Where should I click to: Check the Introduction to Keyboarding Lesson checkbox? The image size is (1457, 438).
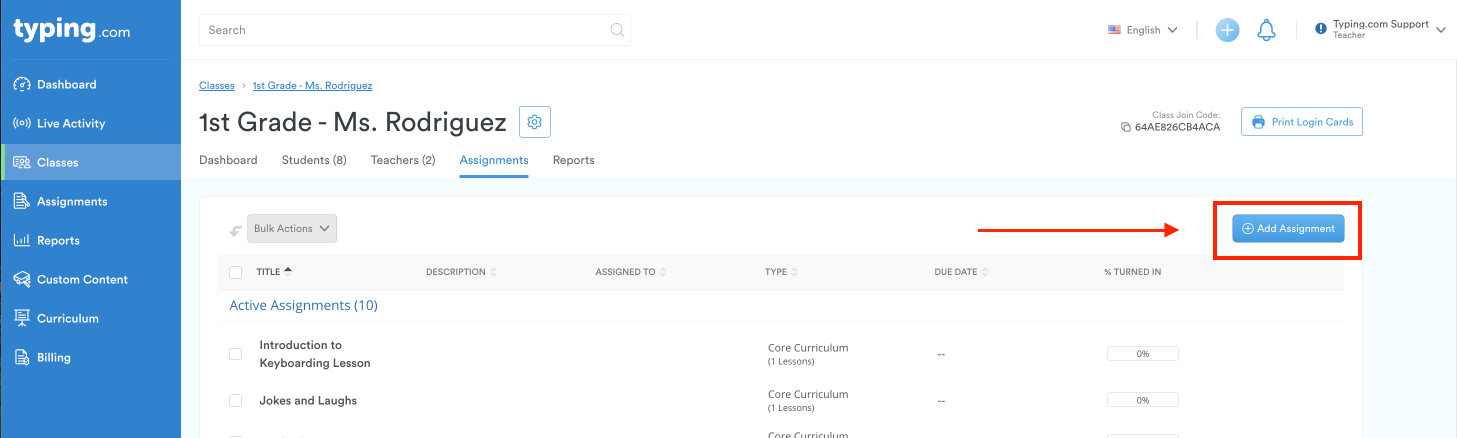click(x=236, y=354)
